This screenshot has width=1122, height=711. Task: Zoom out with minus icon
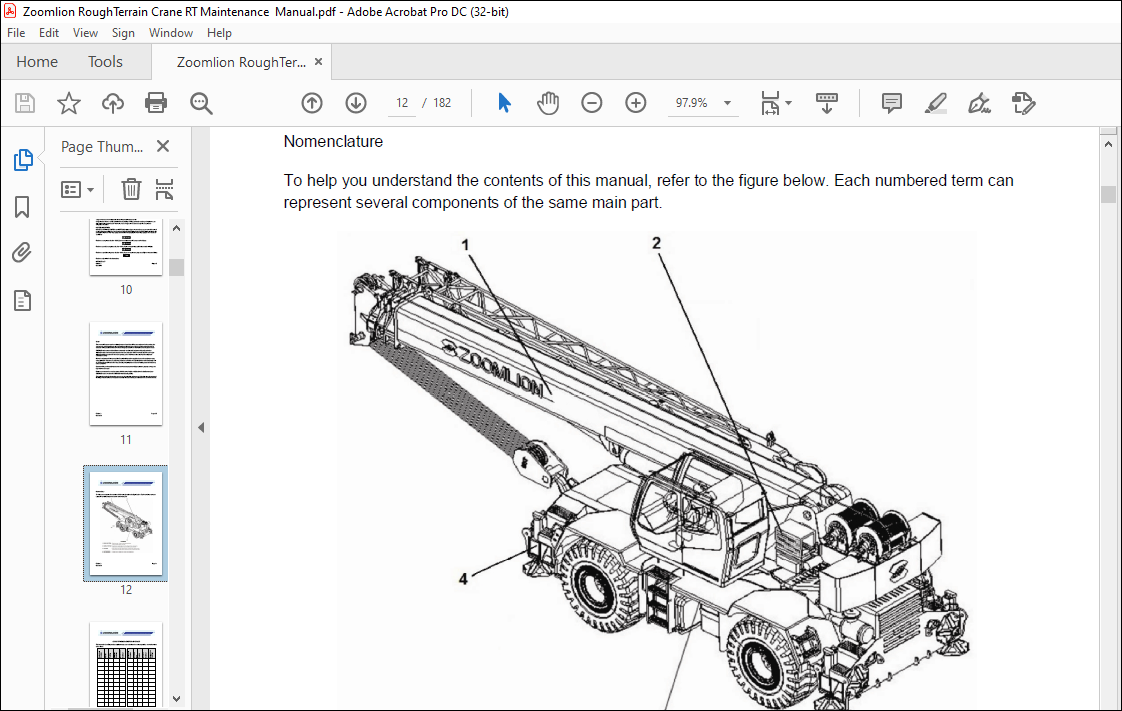(592, 103)
